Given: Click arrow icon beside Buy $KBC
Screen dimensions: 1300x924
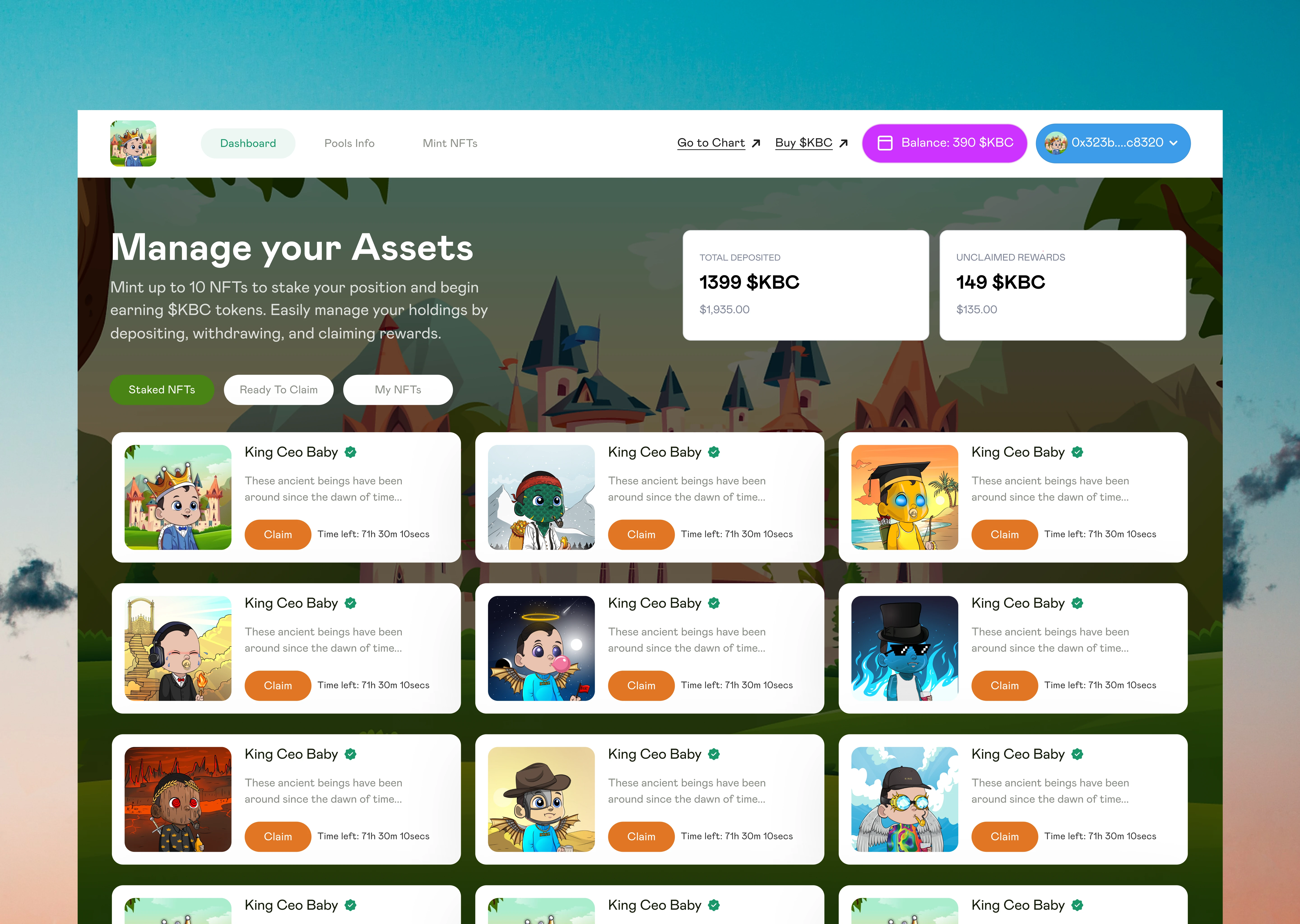Looking at the screenshot, I should pos(843,143).
